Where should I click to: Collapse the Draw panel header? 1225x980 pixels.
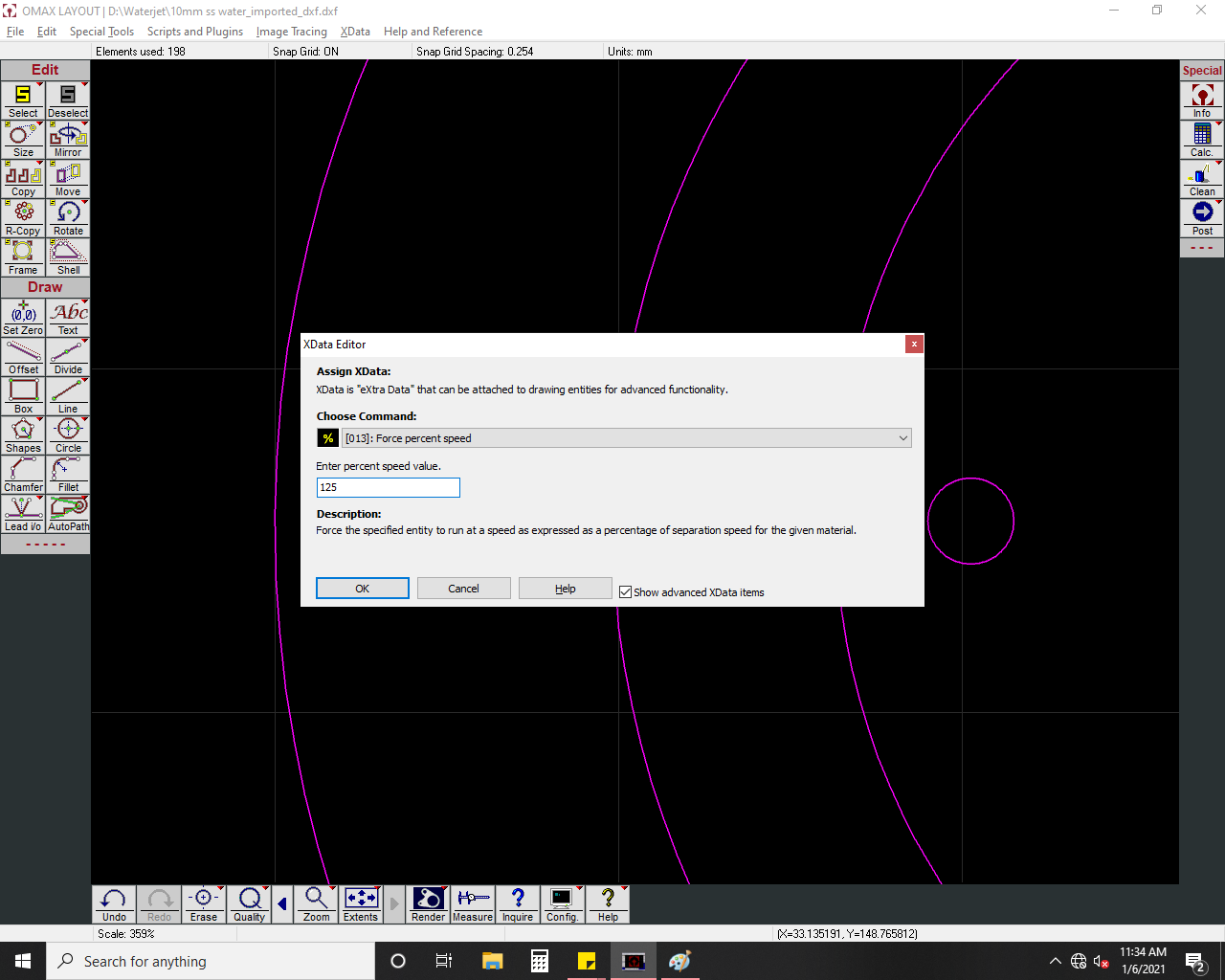coord(45,287)
